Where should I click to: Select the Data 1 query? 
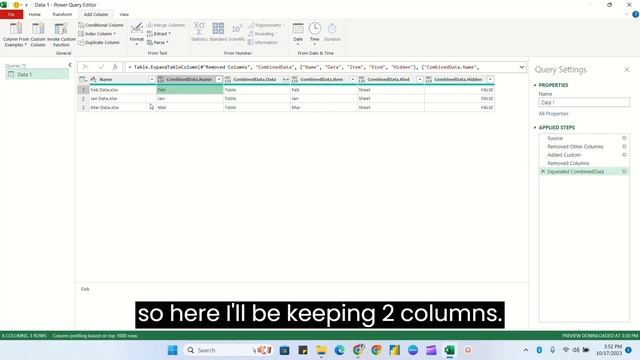pyautogui.click(x=37, y=74)
